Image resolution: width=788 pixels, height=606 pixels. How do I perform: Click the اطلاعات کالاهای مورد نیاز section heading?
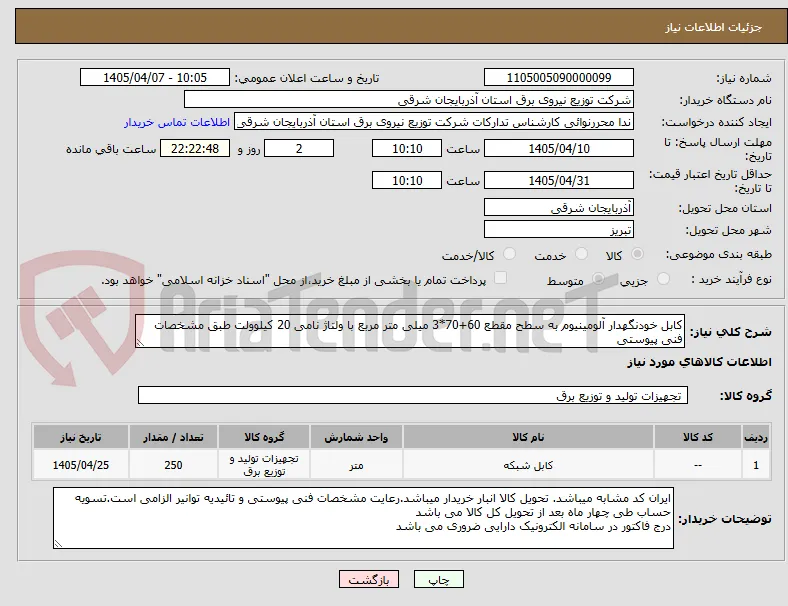point(699,362)
